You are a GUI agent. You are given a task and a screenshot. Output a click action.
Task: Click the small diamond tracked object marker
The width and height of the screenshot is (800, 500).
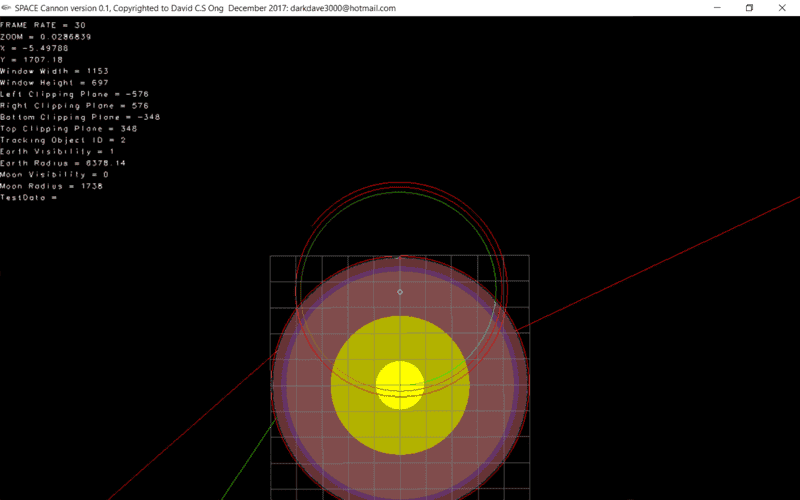click(x=400, y=292)
